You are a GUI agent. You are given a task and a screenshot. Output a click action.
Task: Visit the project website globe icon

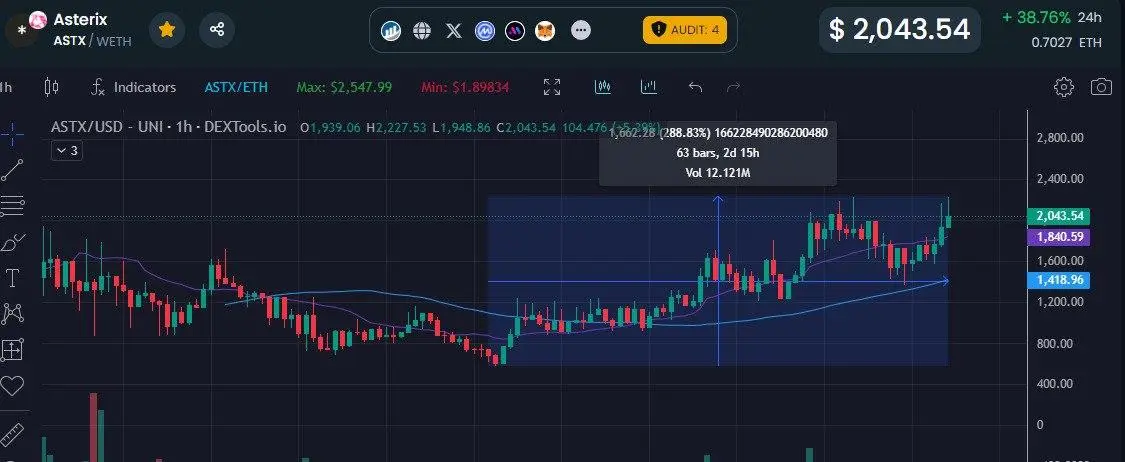[x=423, y=31]
